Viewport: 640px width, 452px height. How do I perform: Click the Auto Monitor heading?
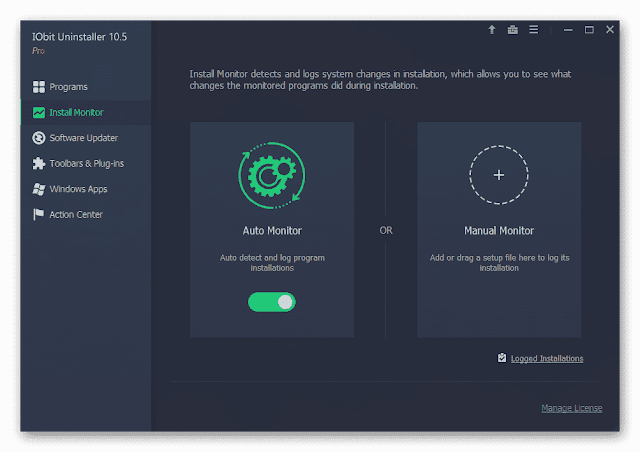tap(272, 231)
